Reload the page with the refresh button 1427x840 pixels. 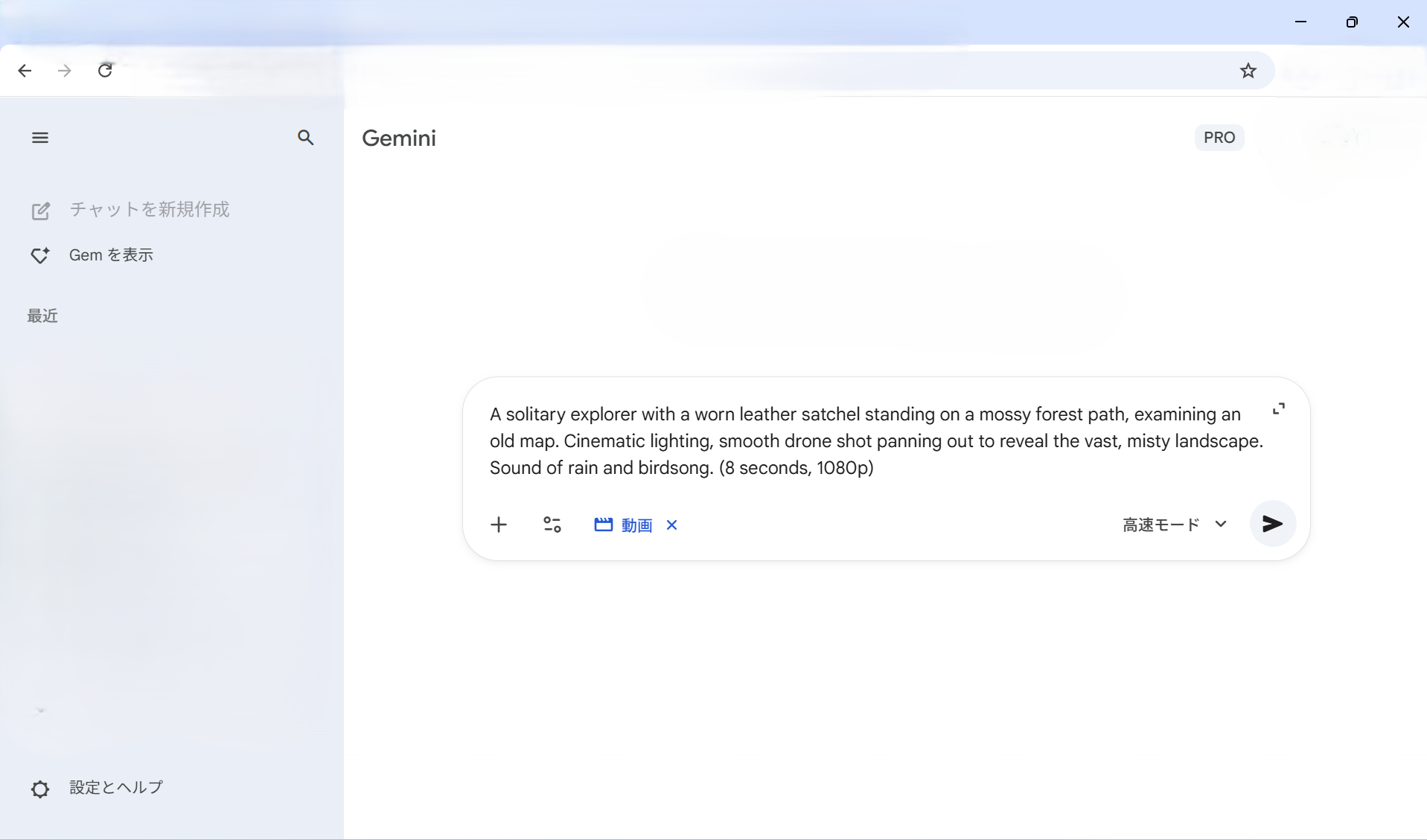tap(106, 71)
